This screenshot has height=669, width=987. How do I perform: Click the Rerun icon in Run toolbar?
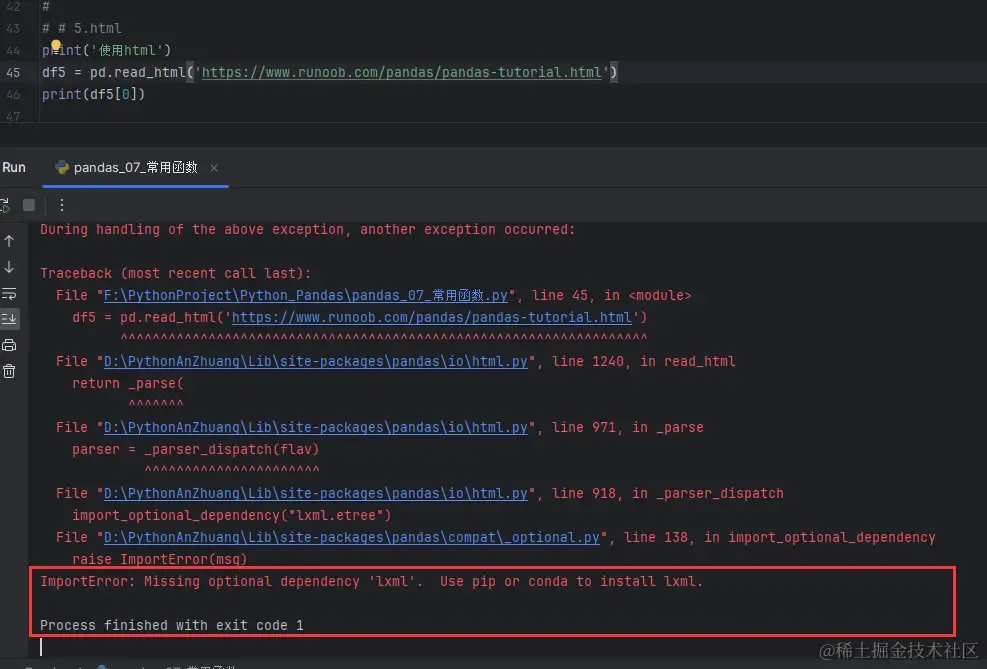tap(5, 205)
